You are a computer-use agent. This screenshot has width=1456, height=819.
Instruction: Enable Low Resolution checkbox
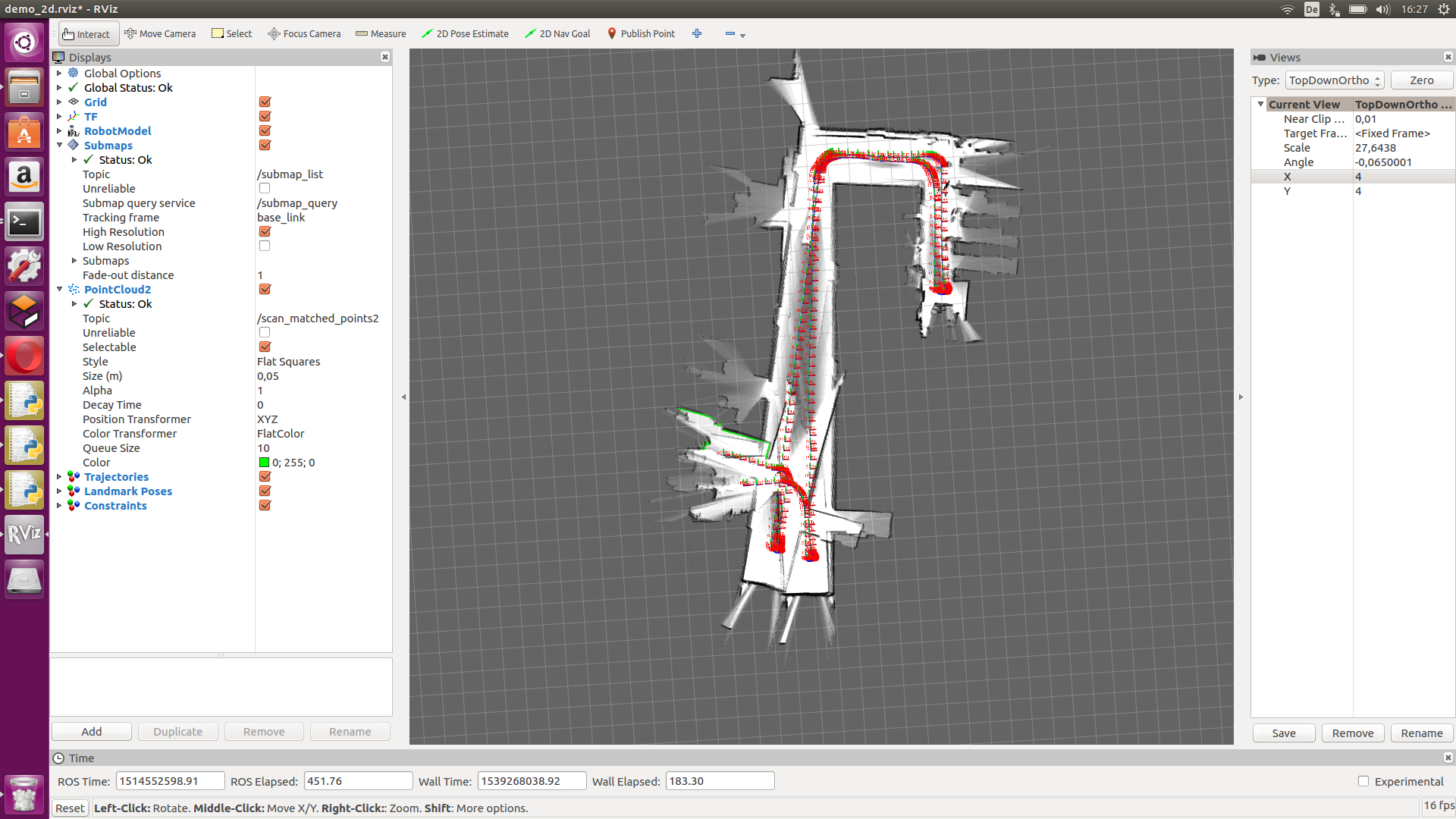[x=265, y=246]
